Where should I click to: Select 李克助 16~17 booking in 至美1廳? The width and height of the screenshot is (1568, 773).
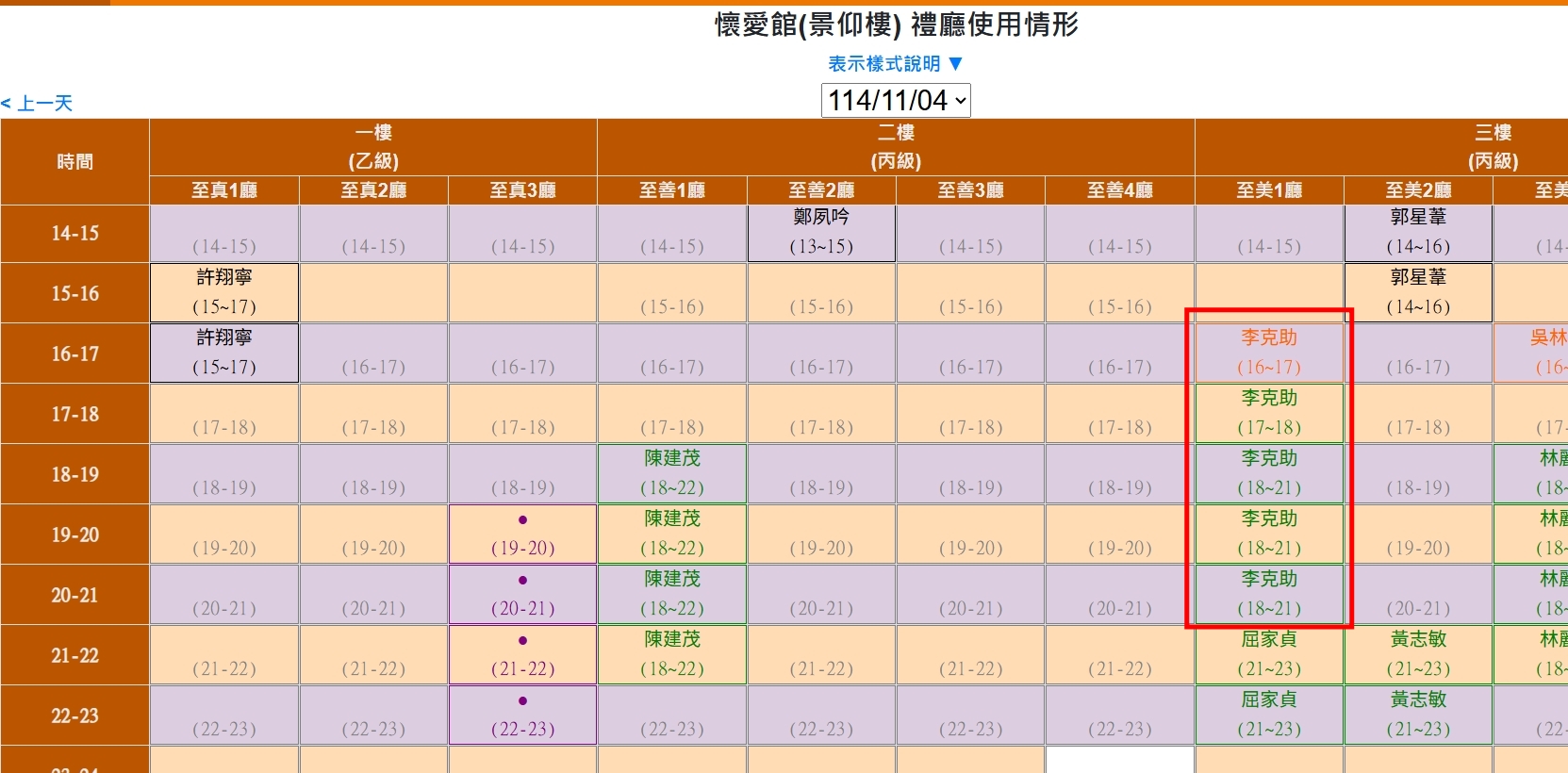(1268, 353)
